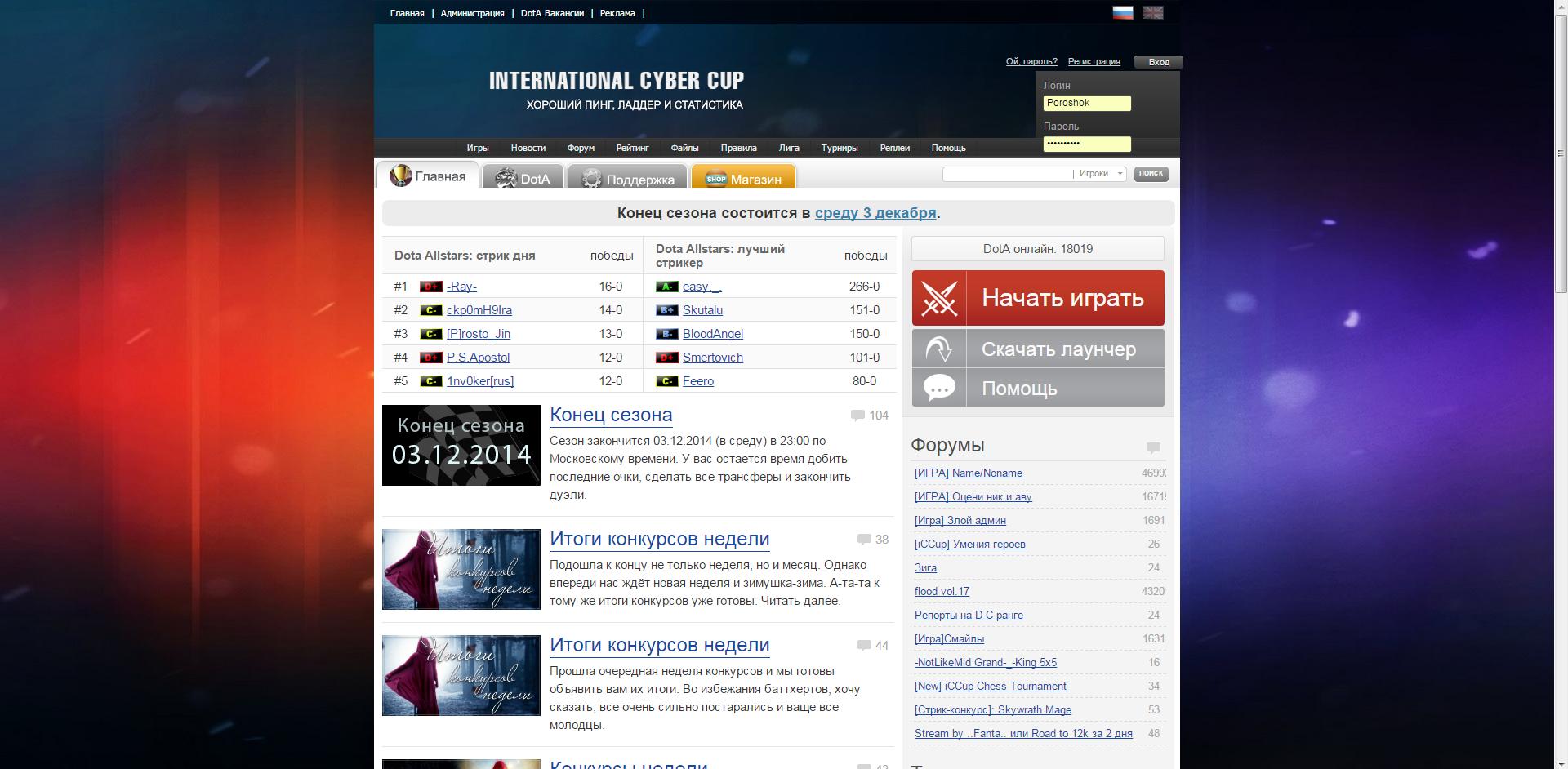
Task: Open the среду 3 декабря link
Action: 875,213
